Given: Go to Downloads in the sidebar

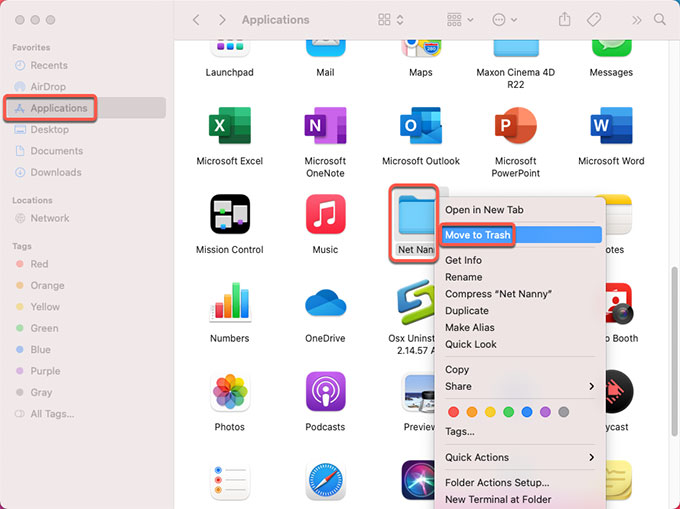Looking at the screenshot, I should click(x=56, y=172).
